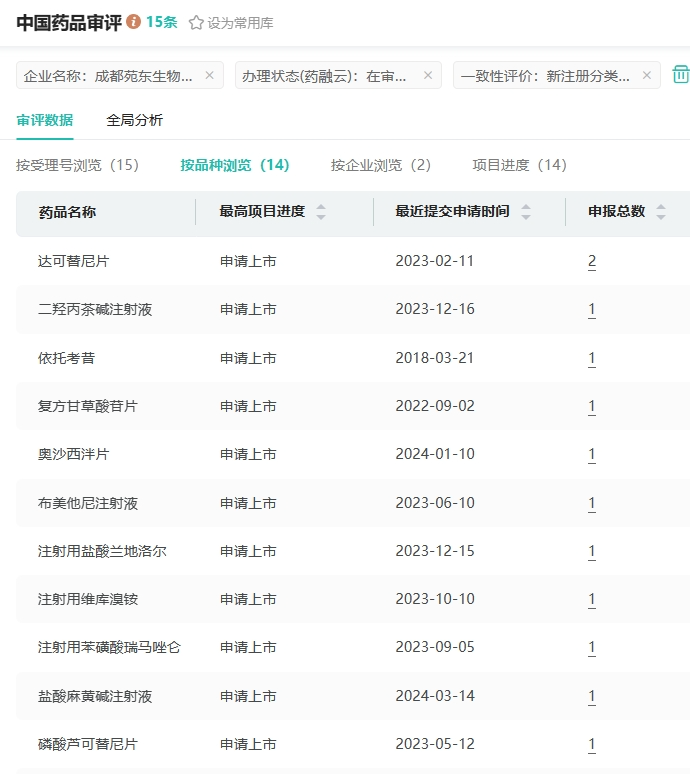Remove the 企业名称 filter tag

[209, 75]
